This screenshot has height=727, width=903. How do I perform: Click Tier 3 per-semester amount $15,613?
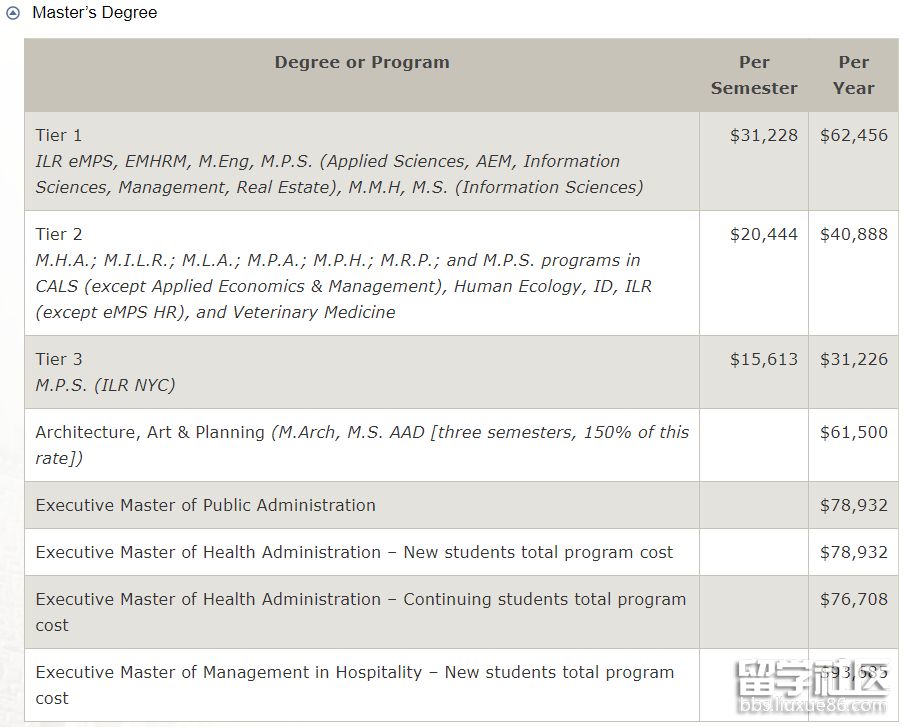coord(764,359)
